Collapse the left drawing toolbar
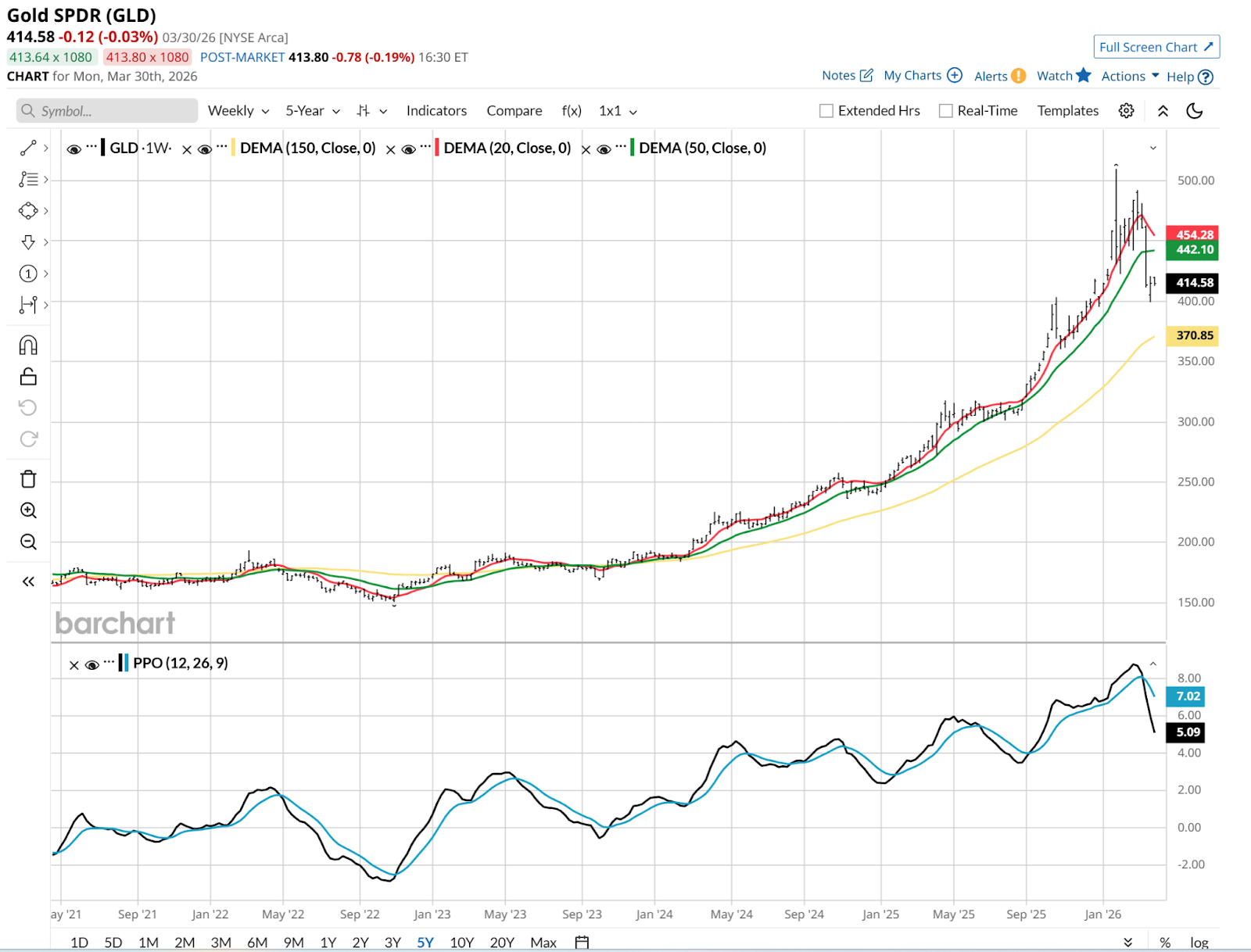The image size is (1251, 952). click(x=28, y=582)
